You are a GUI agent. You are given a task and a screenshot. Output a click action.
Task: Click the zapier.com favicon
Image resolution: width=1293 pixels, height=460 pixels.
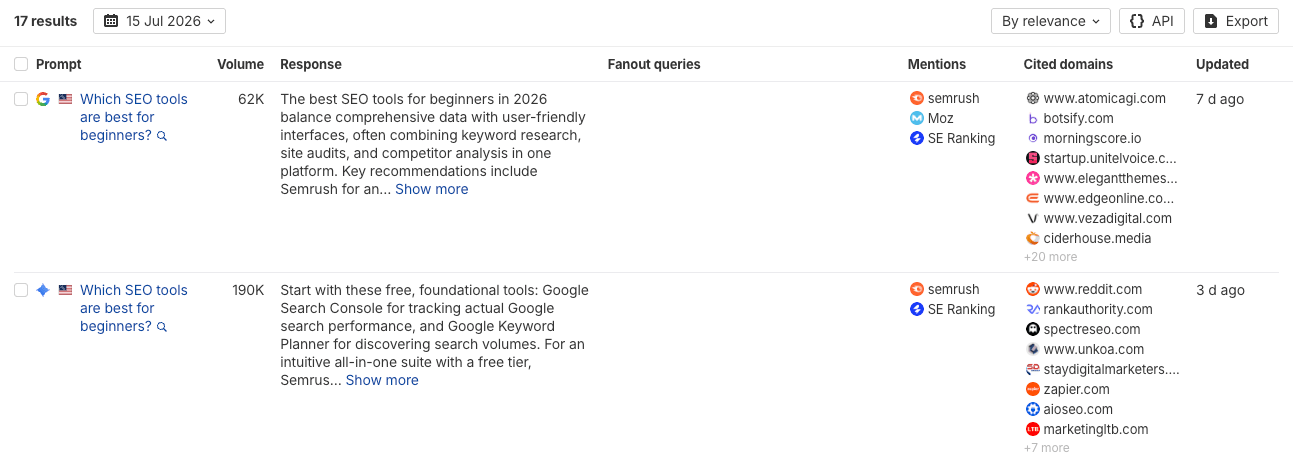point(1033,390)
